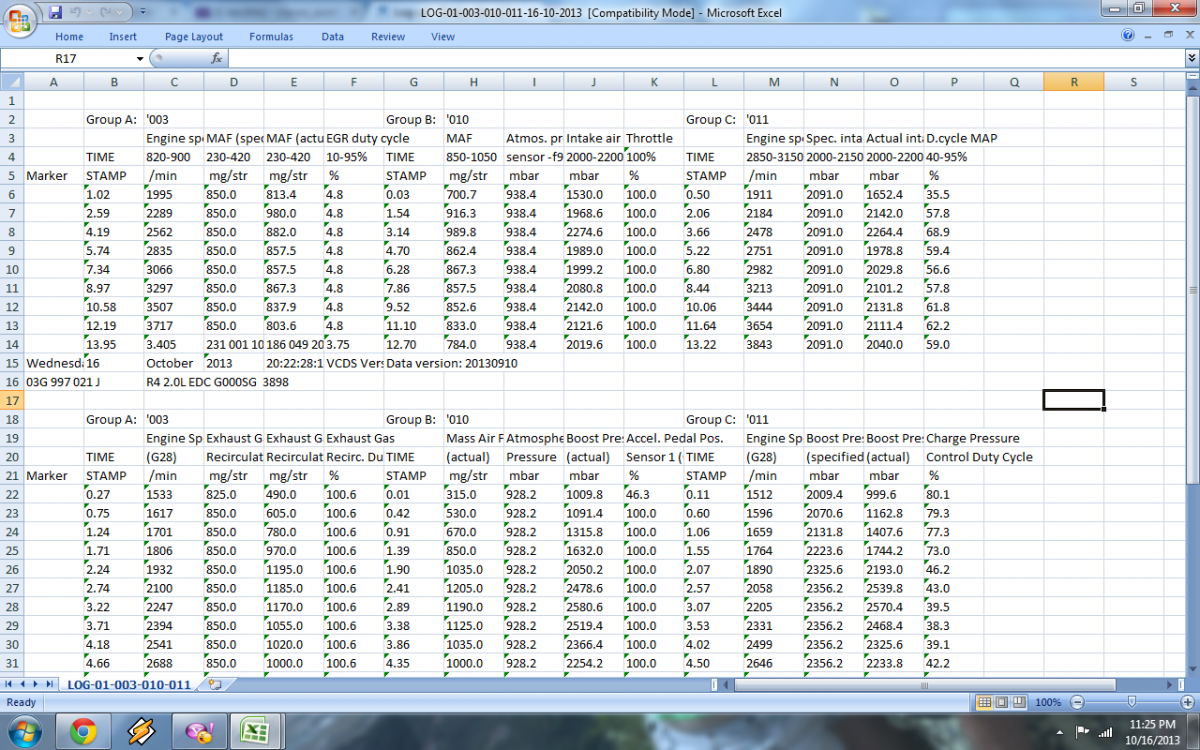The width and height of the screenshot is (1200, 750).
Task: Click into the formula bar
Action: click(x=705, y=59)
